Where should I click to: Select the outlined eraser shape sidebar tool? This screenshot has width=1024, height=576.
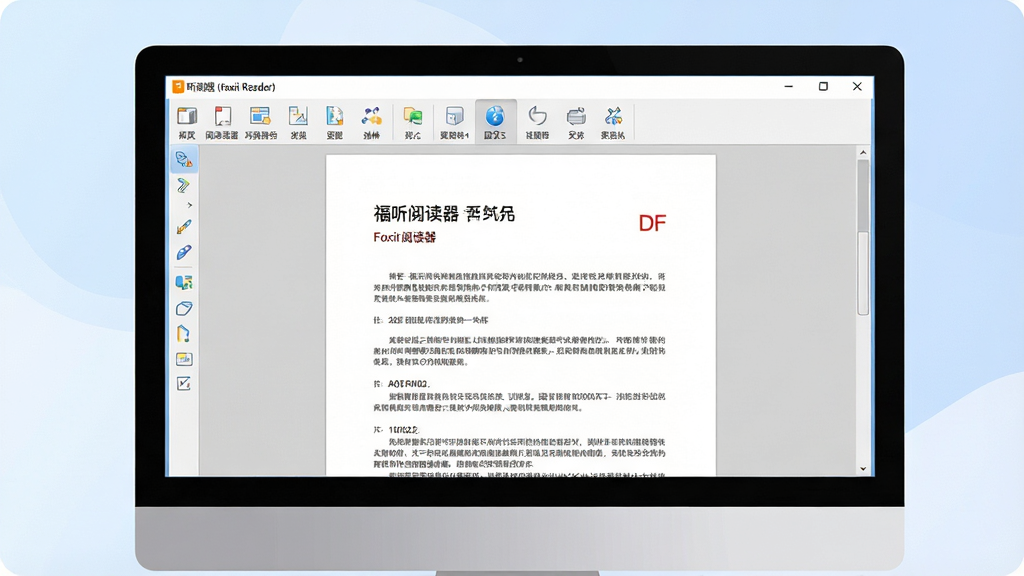184,308
